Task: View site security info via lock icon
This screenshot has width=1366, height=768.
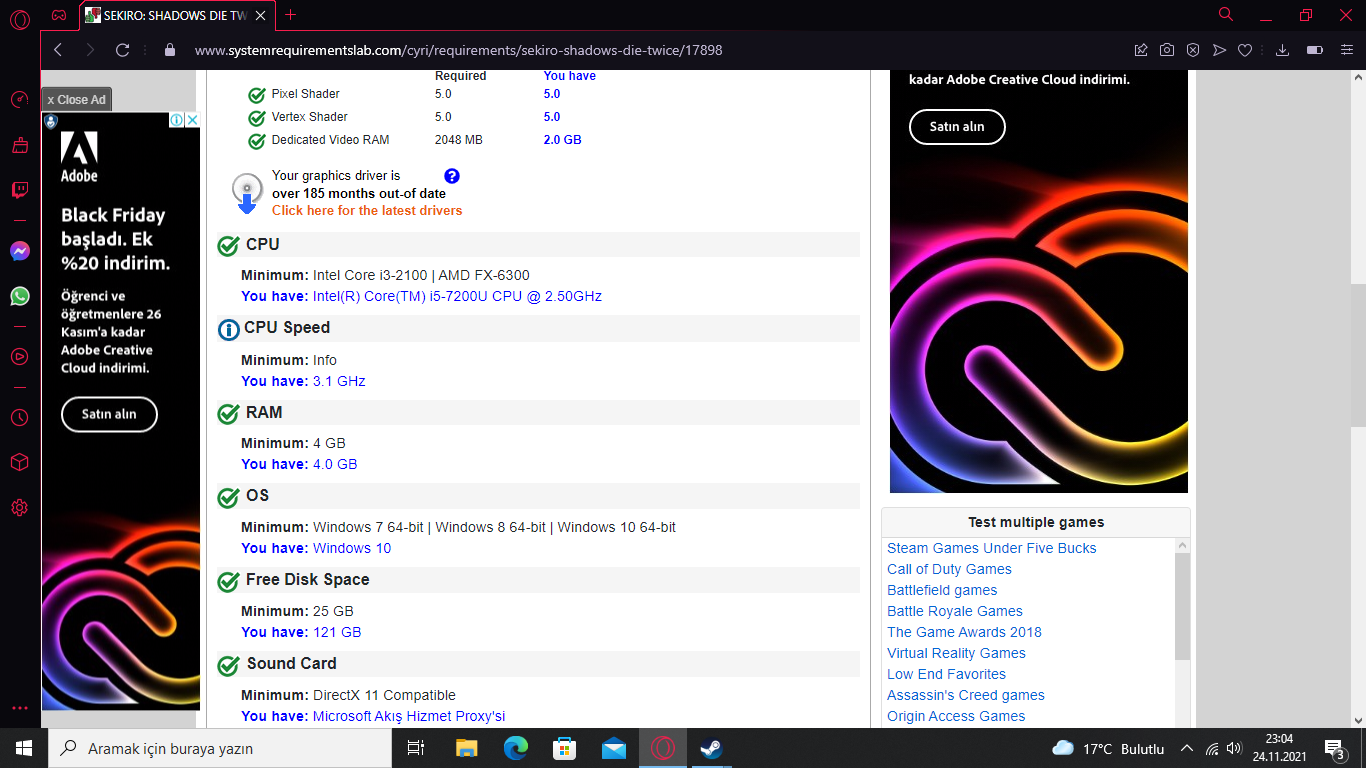Action: pyautogui.click(x=169, y=50)
